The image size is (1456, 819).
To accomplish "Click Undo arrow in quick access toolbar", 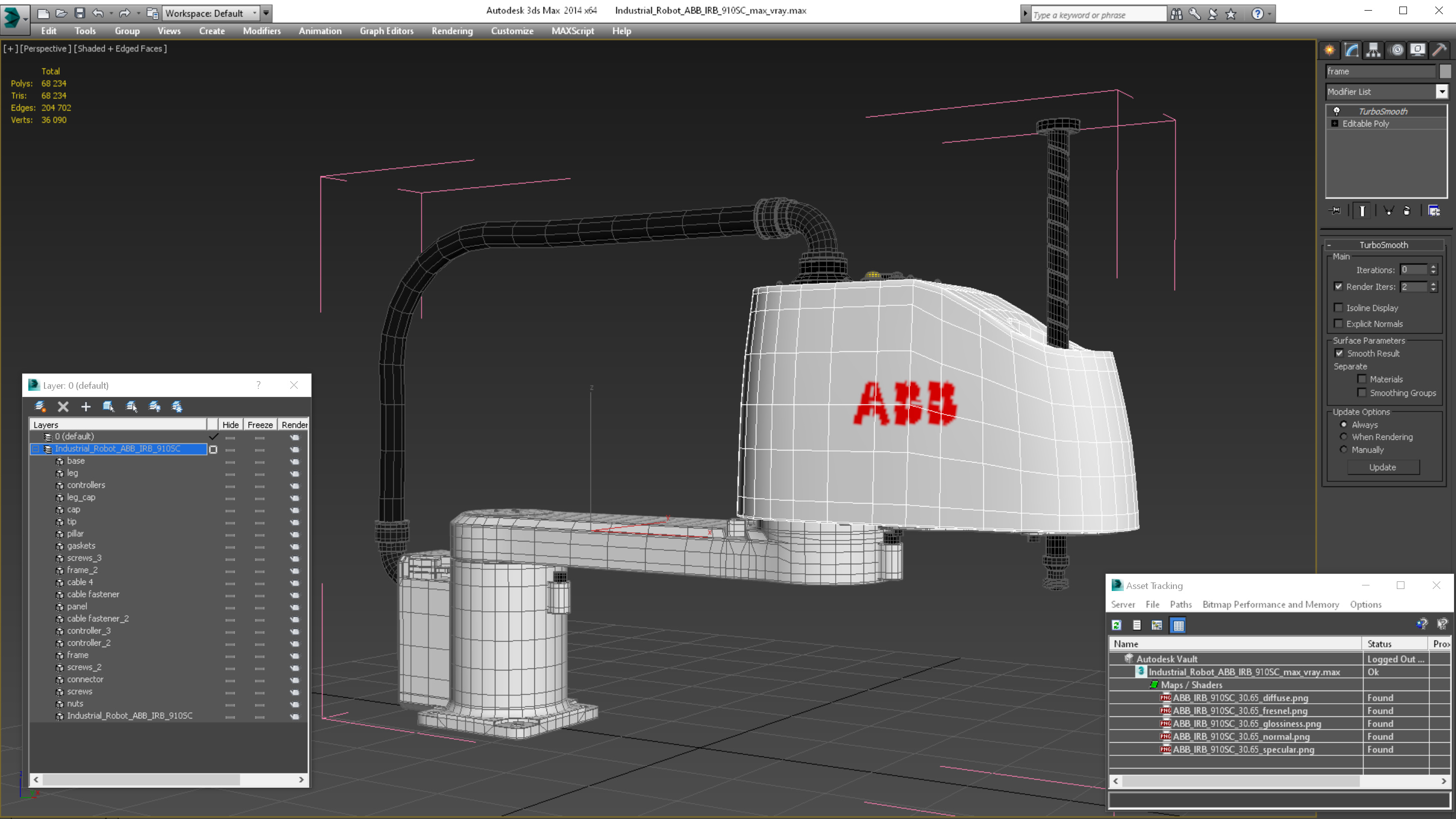I will (x=99, y=13).
